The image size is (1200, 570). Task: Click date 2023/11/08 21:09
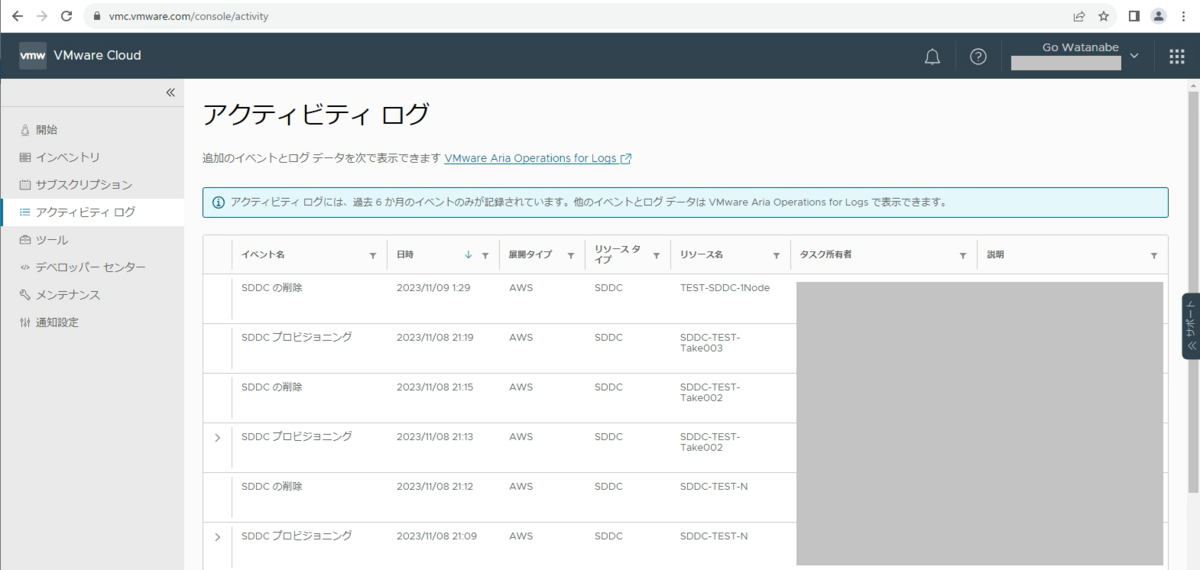[x=436, y=536]
